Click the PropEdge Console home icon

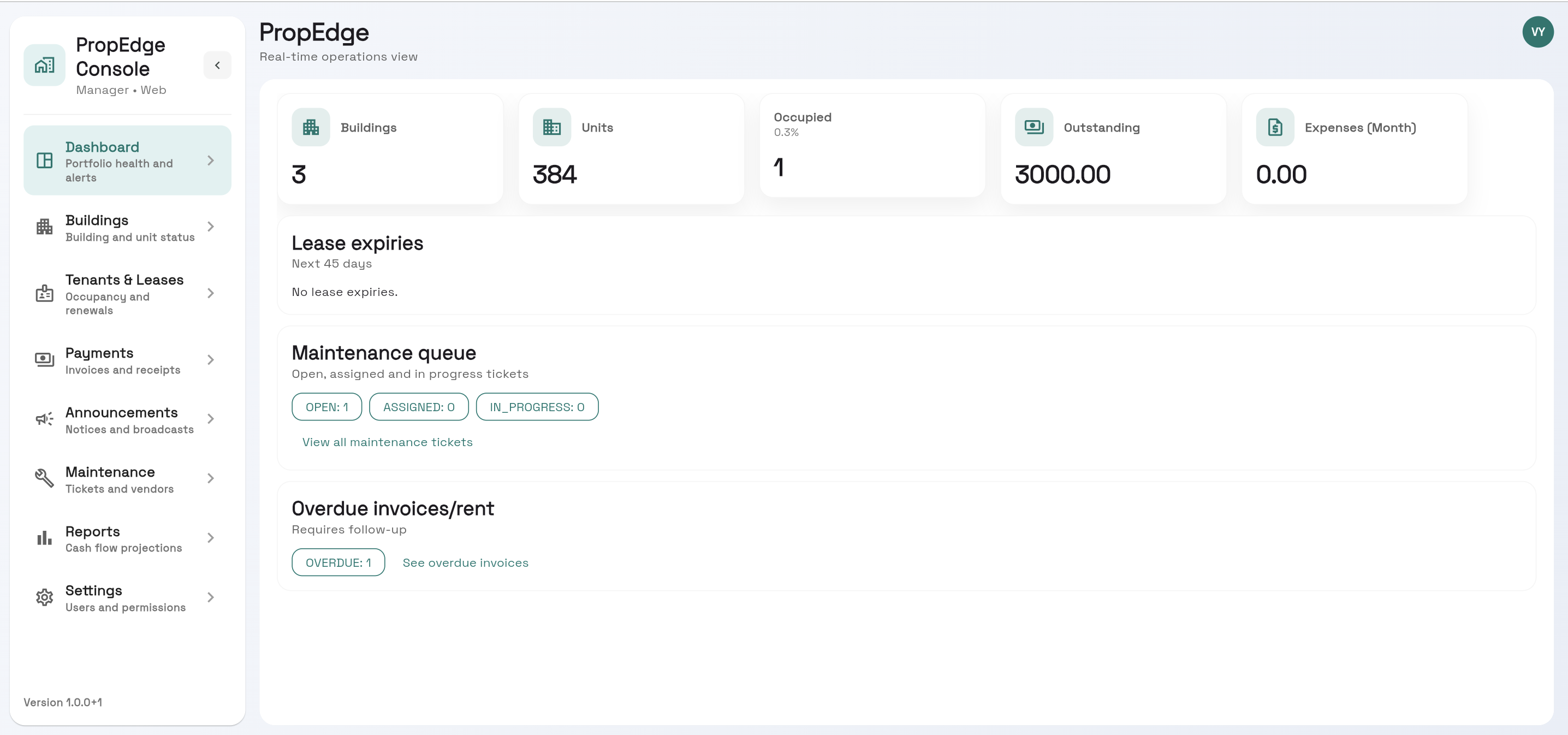[x=44, y=64]
